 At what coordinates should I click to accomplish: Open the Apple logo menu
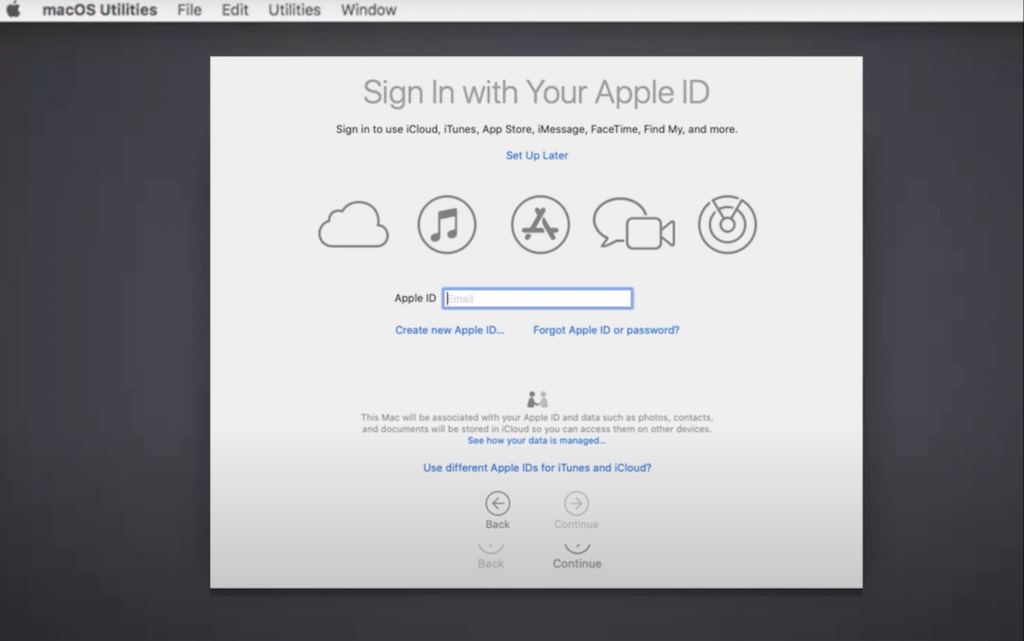coord(13,10)
